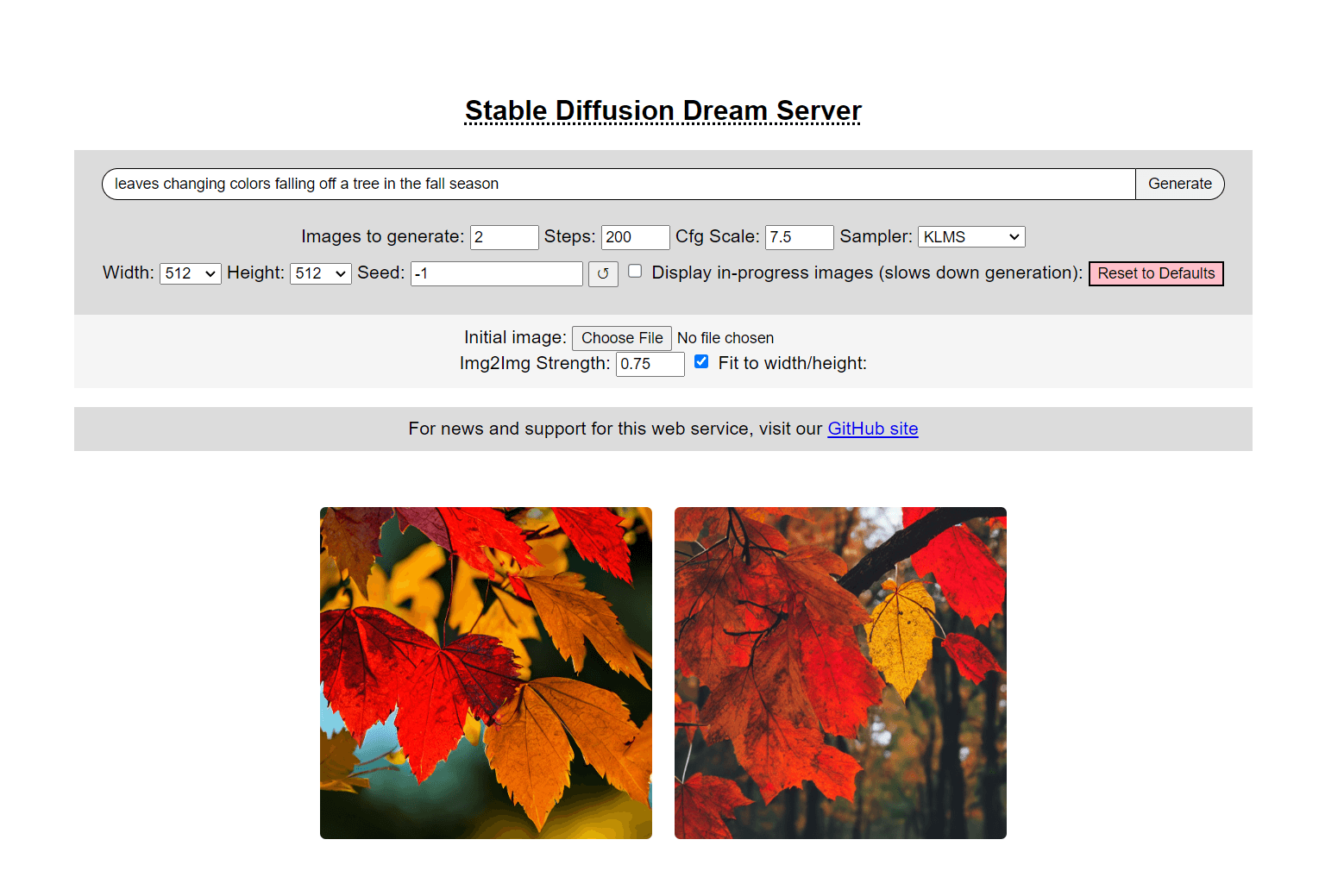This screenshot has width=1344, height=896.
Task: Enable display in-progress images checkbox
Action: pos(635,271)
